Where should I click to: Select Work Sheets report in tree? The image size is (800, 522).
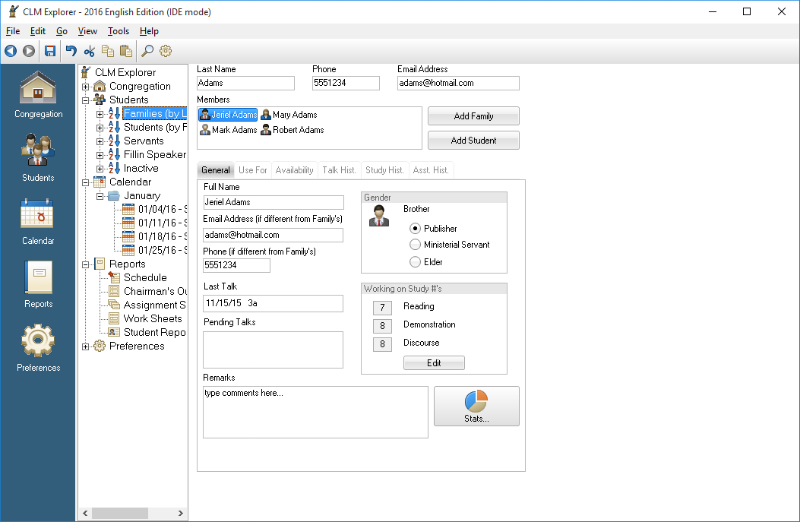click(153, 318)
